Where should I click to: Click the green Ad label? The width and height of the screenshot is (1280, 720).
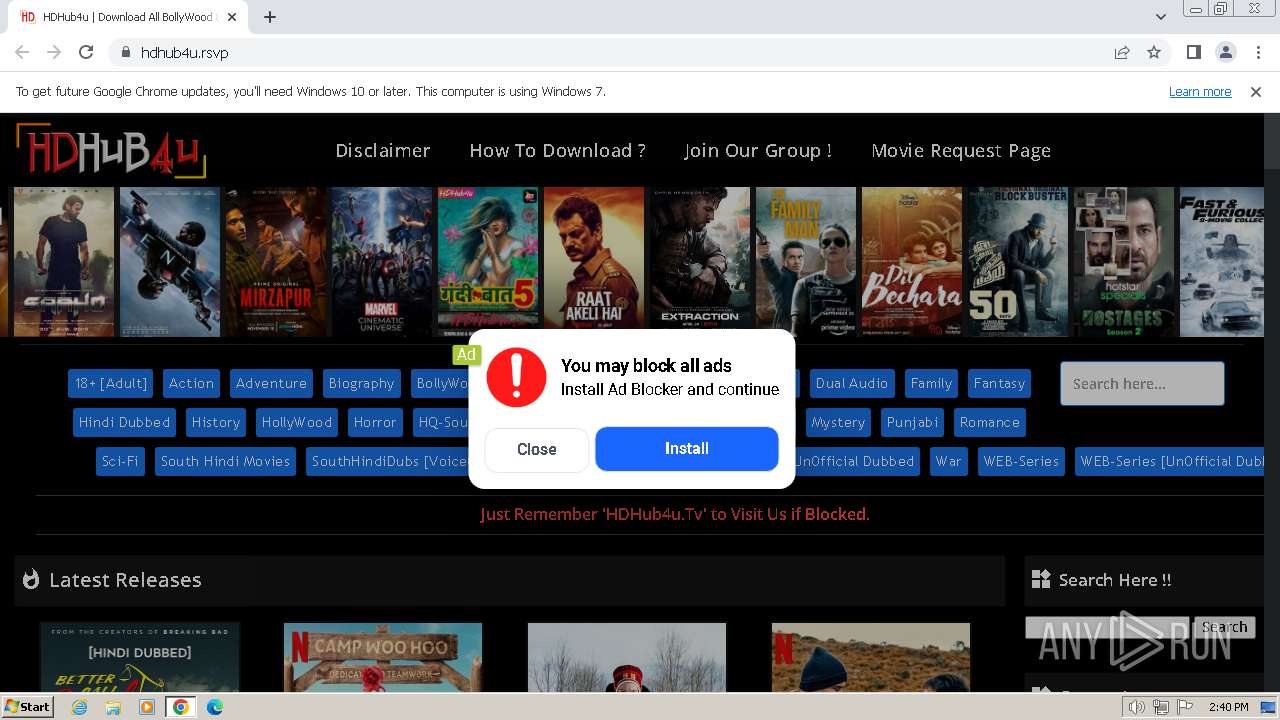[466, 354]
